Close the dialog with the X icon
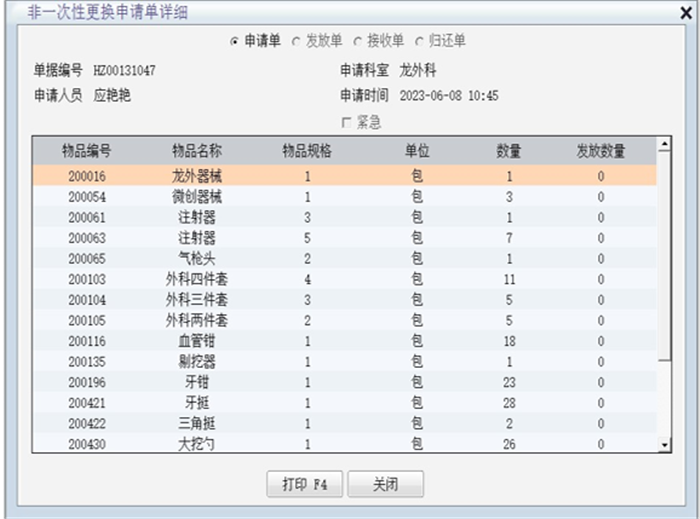The image size is (700, 519). tap(685, 13)
